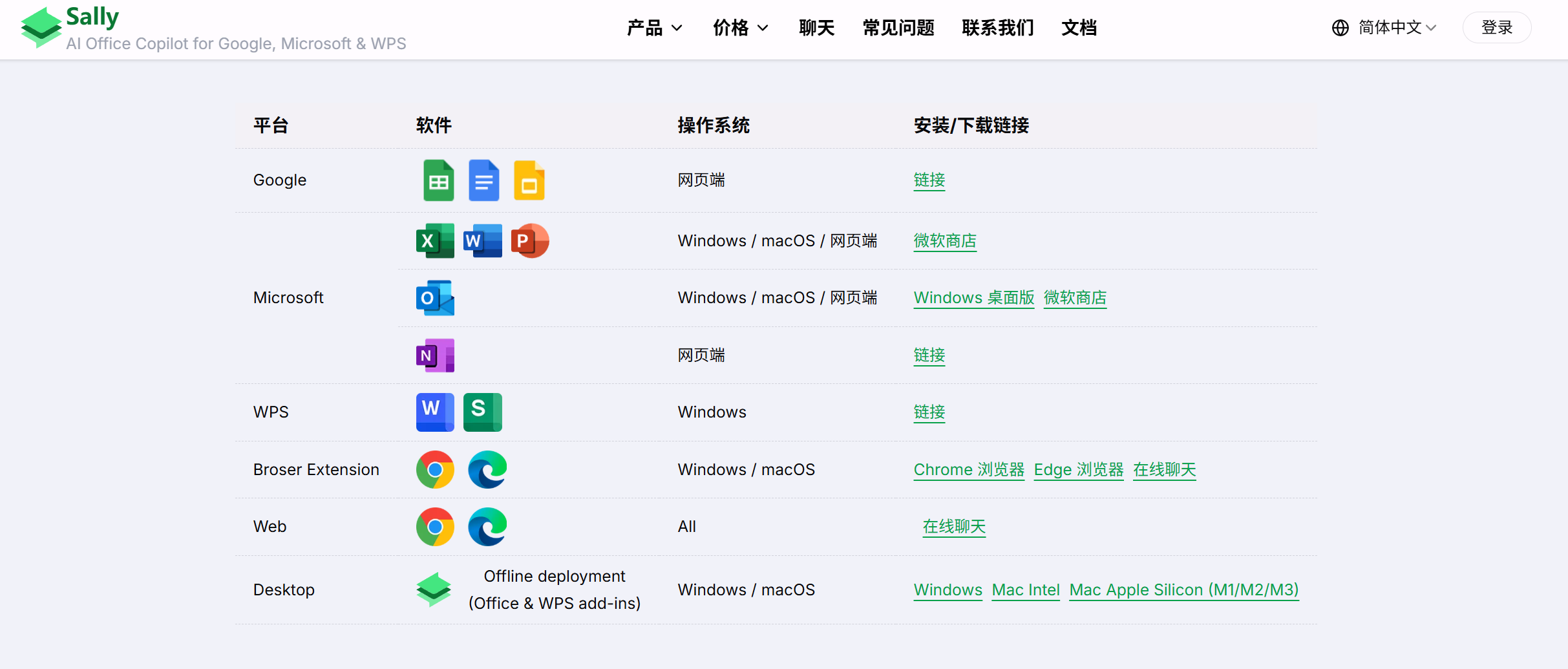Open the WPS row 链接 link

(929, 412)
